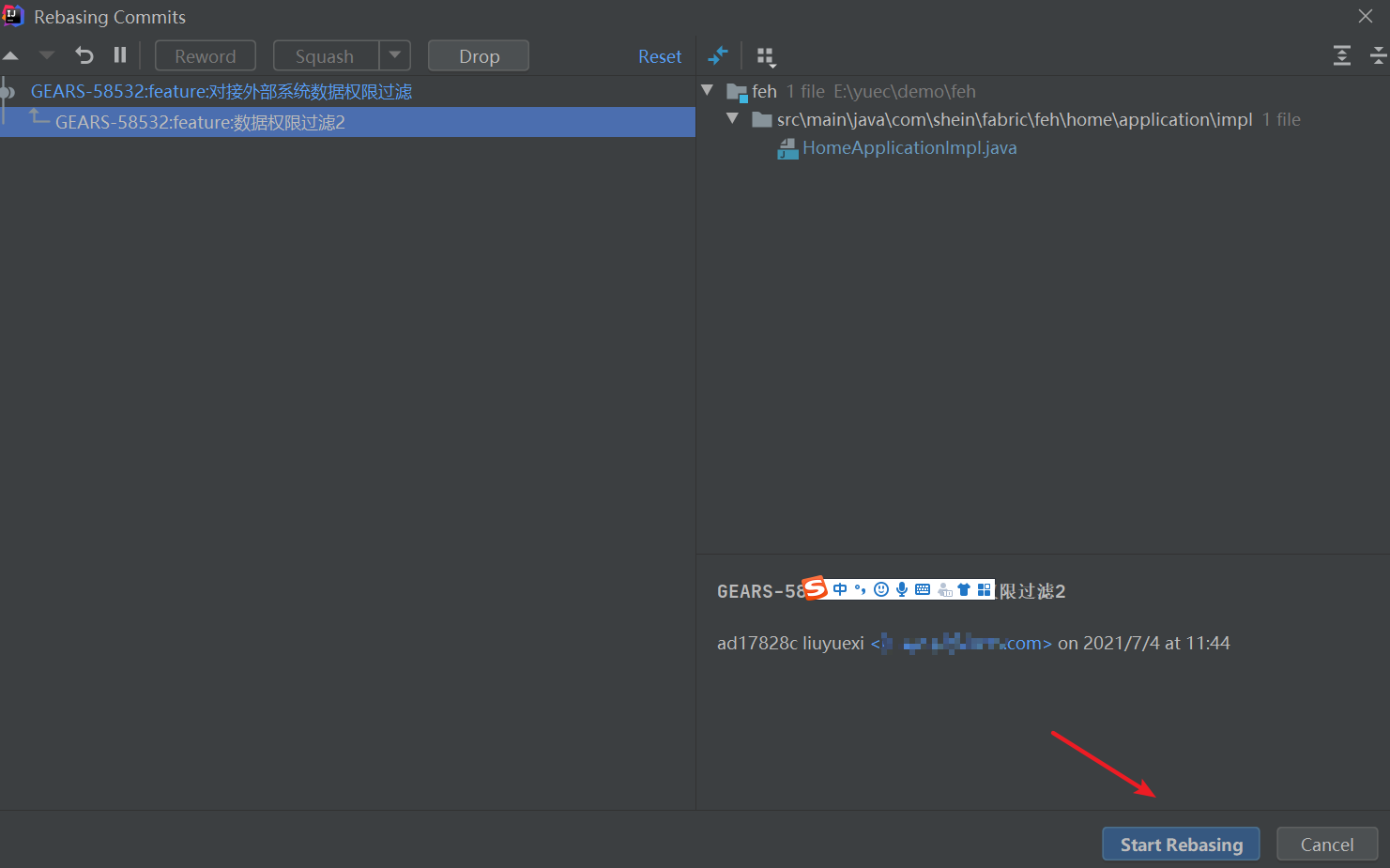This screenshot has width=1390, height=868.
Task: Open the group-by view options icon
Action: tap(766, 55)
